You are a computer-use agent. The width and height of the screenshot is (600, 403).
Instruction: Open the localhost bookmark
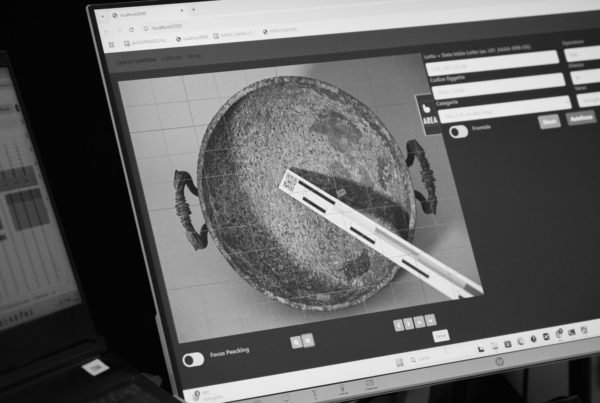[192, 38]
